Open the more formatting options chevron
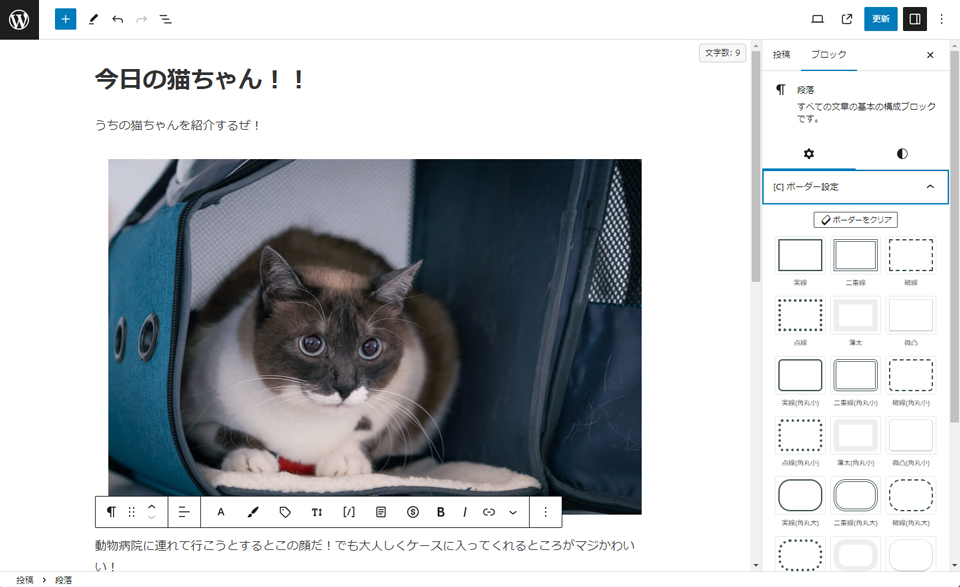The height and width of the screenshot is (587, 960). click(x=511, y=511)
